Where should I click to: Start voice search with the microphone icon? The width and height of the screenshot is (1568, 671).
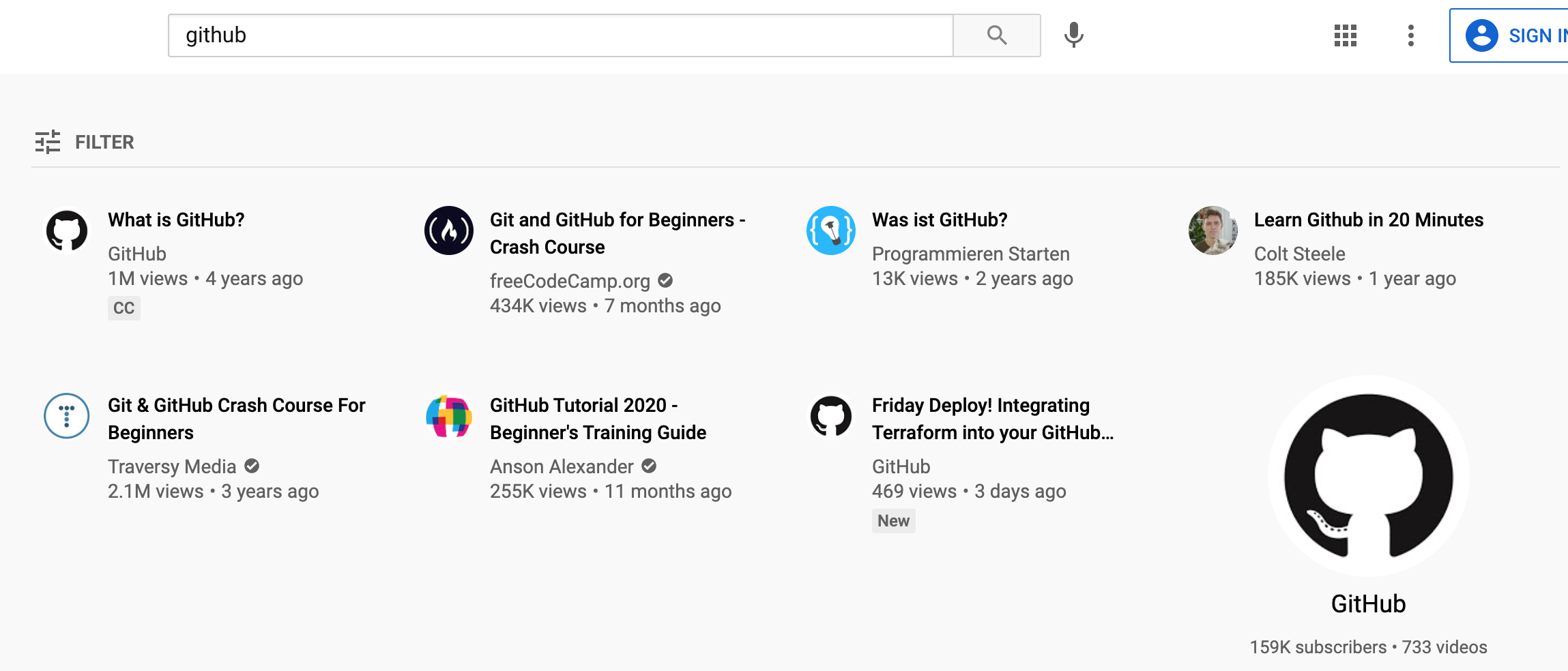pos(1074,35)
